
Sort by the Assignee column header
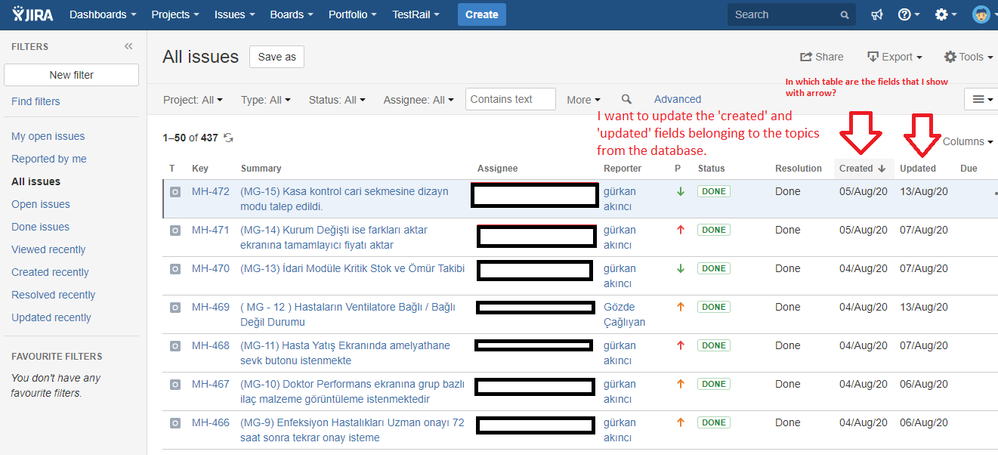[498, 169]
